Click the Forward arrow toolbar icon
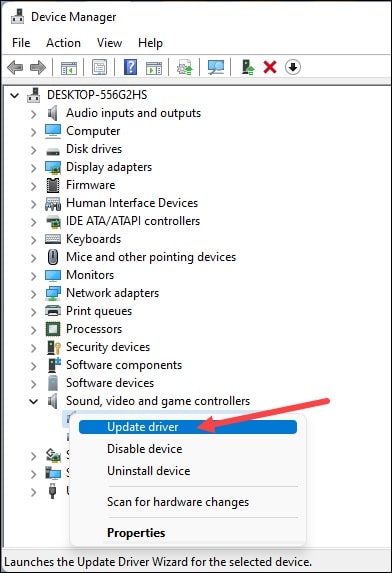Image resolution: width=392 pixels, height=573 pixels. pos(38,67)
